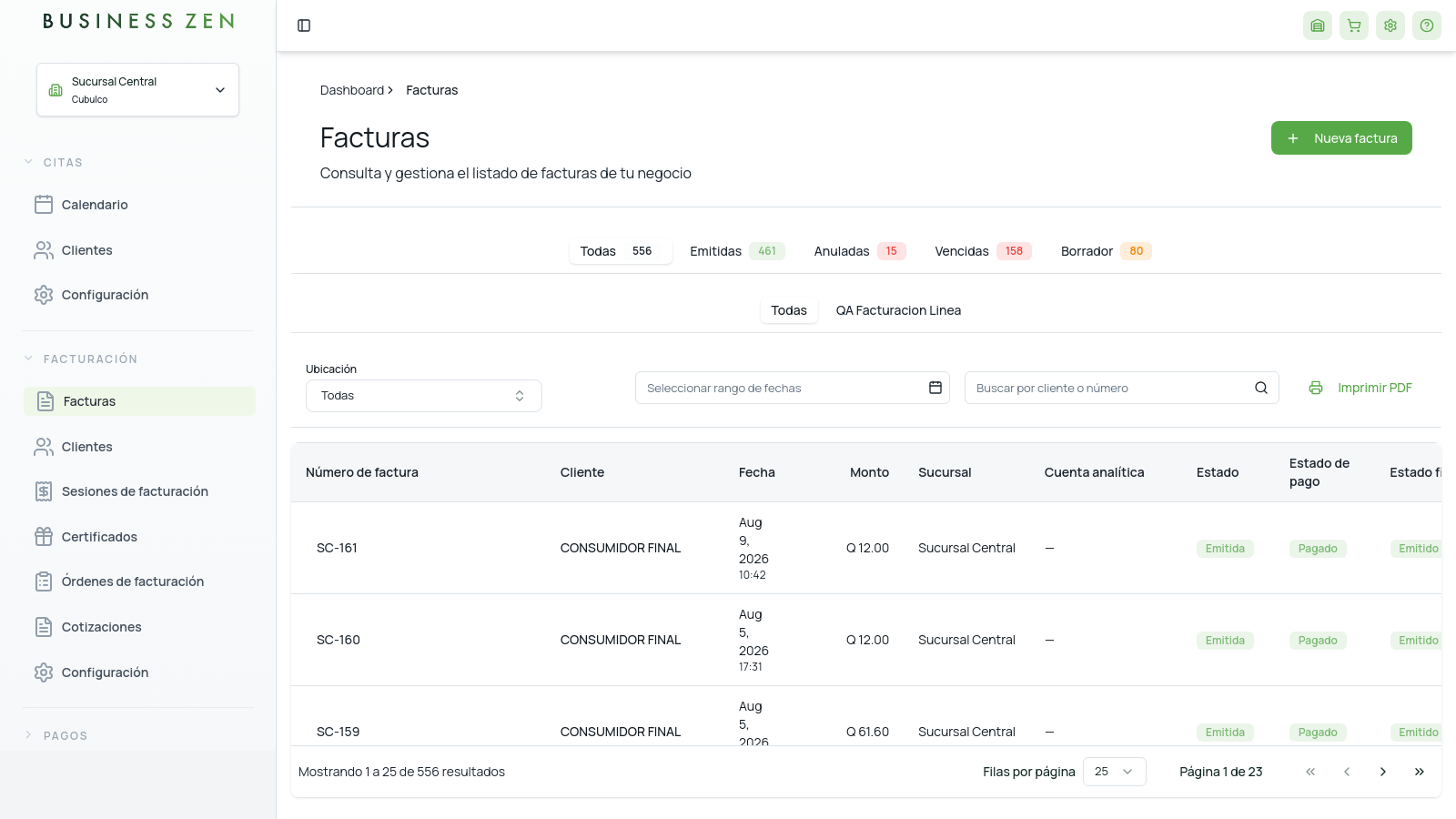
Task: Open Clientes under Facturación section
Action: click(139, 447)
